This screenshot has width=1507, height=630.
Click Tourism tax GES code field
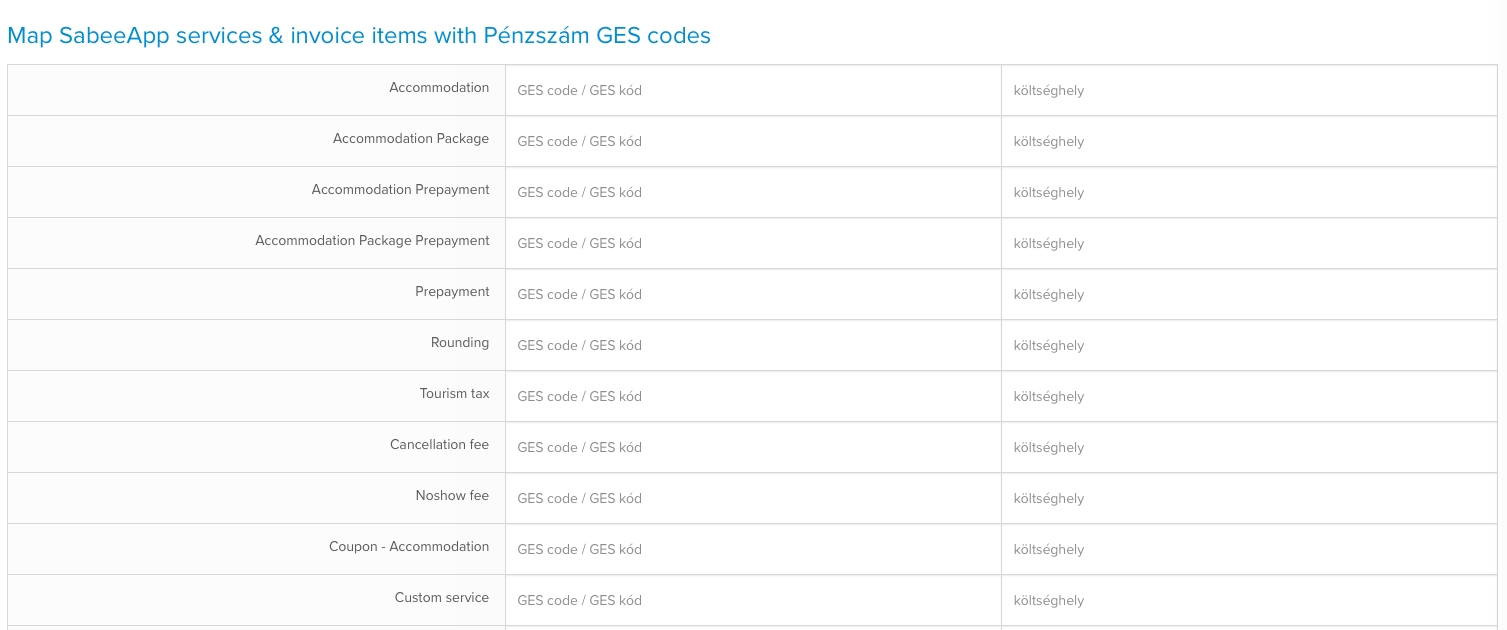tap(753, 397)
